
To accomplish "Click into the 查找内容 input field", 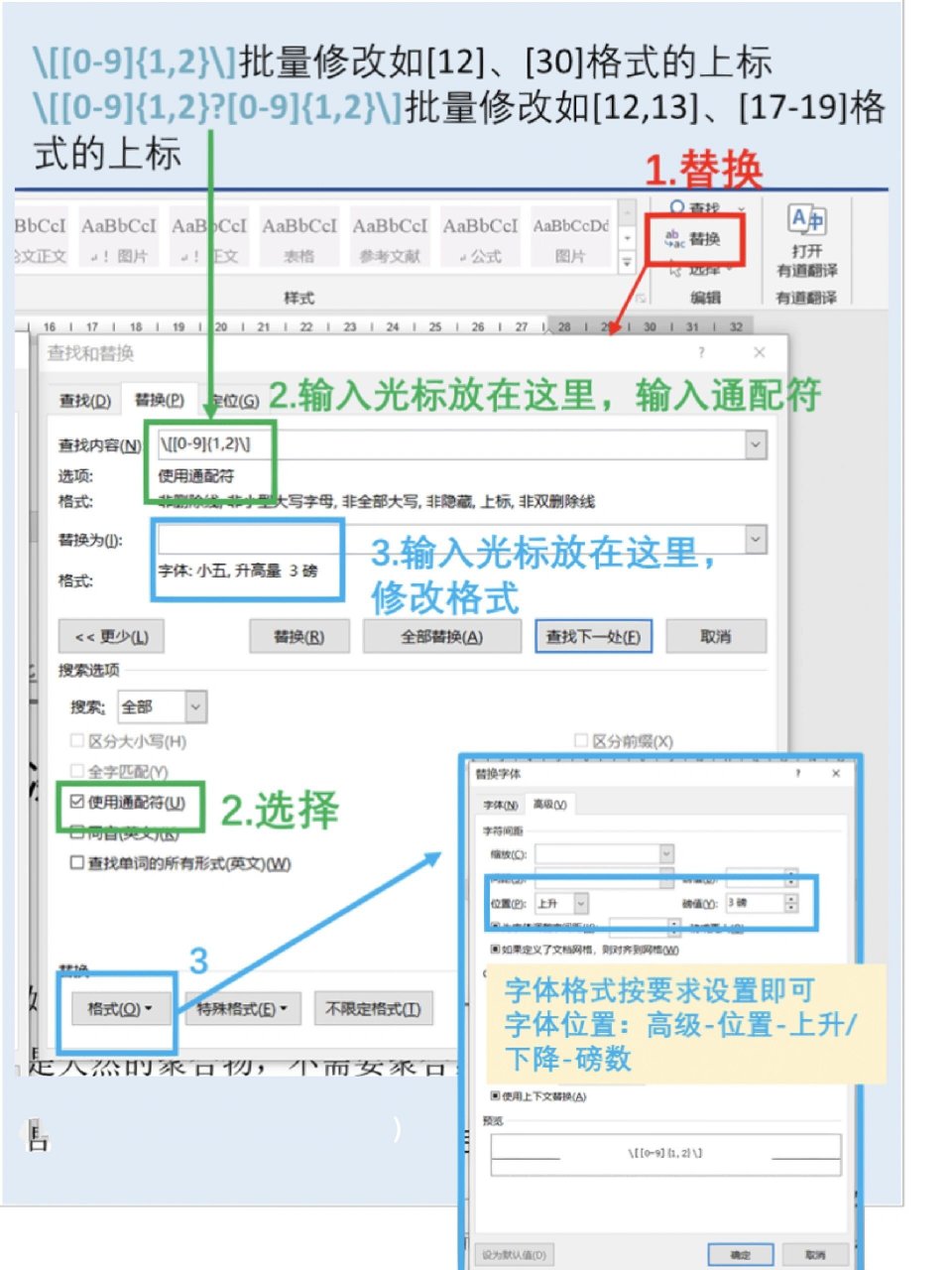I will (450, 445).
